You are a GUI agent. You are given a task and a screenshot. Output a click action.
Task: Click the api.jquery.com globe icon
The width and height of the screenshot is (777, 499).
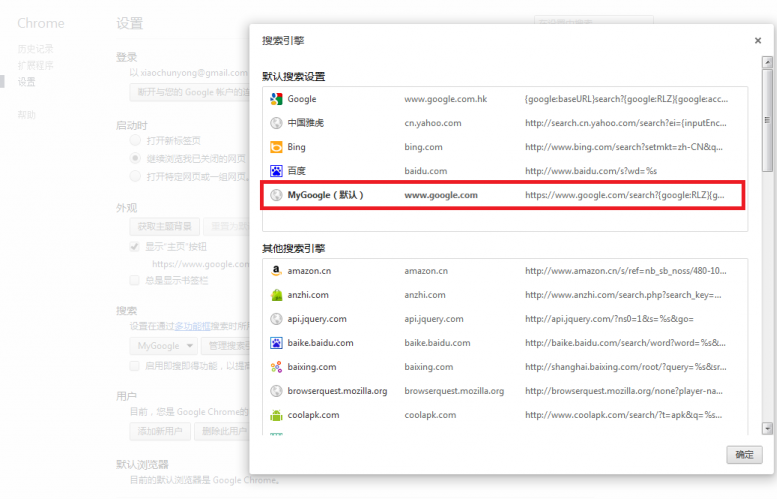[x=276, y=319]
